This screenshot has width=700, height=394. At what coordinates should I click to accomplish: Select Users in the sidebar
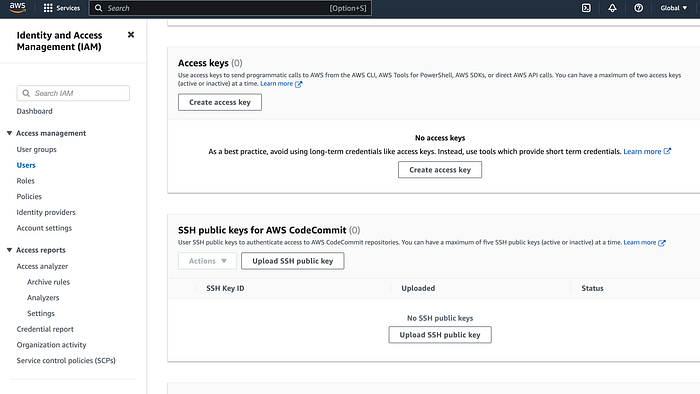click(x=26, y=165)
